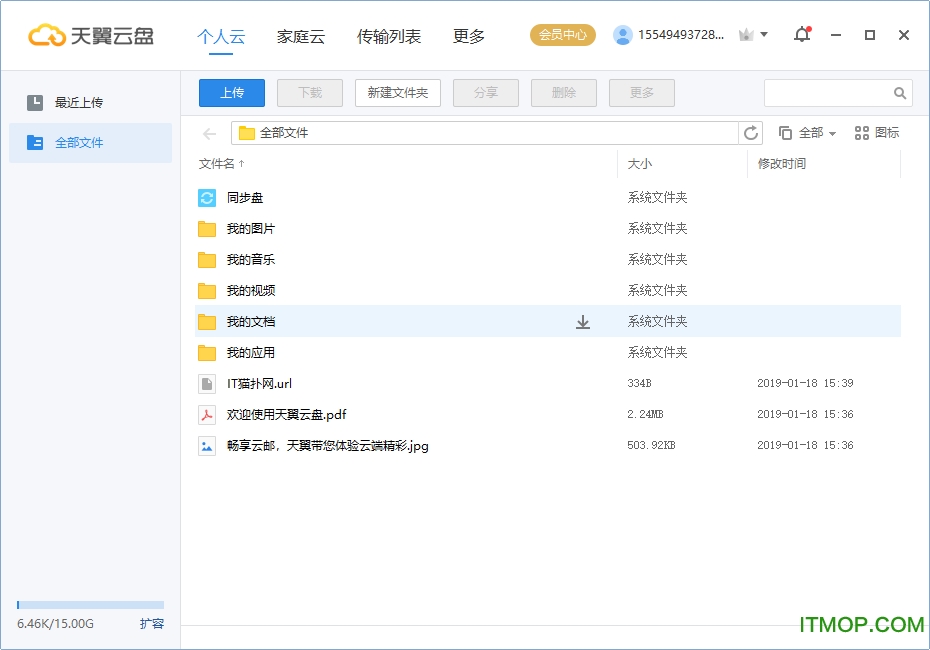
Task: Click the 2.24MB size value
Action: 645,414
